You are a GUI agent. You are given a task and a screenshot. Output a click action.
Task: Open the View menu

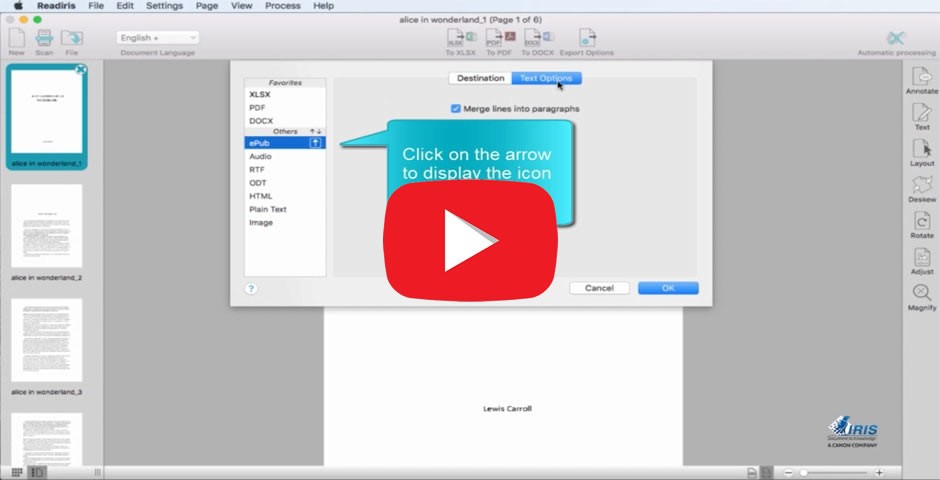click(242, 5)
